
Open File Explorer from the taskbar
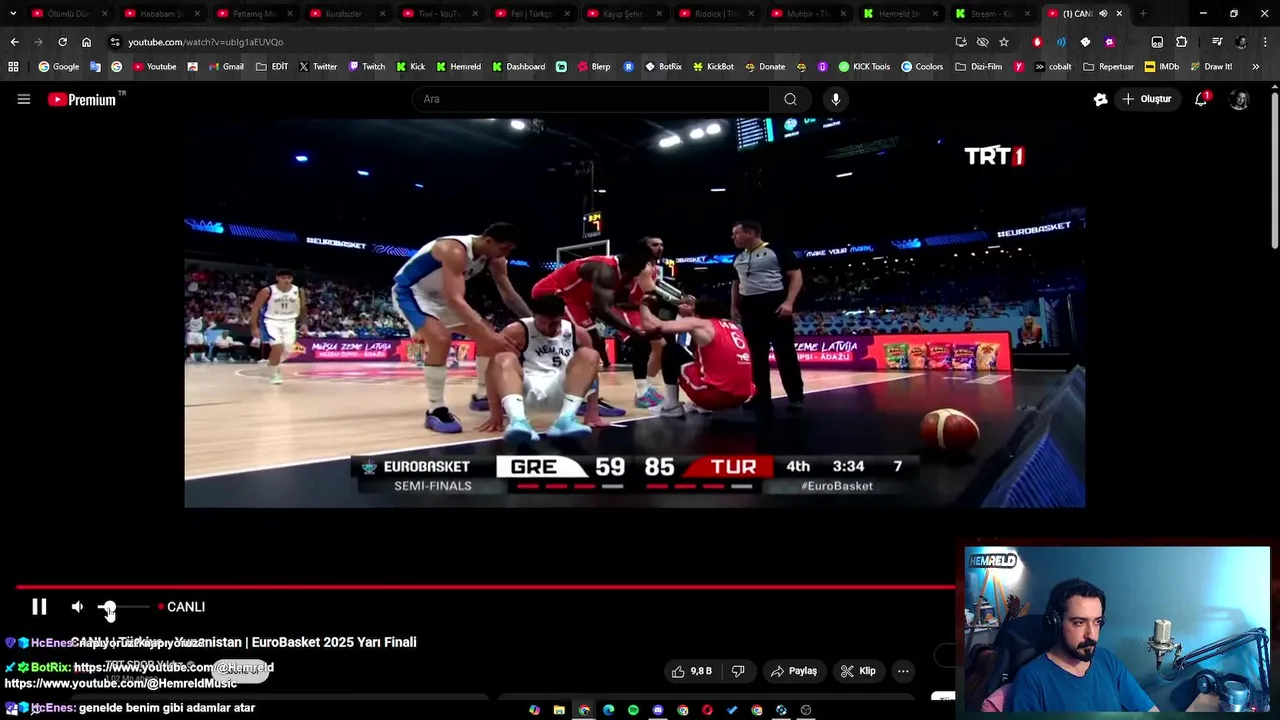[559, 710]
